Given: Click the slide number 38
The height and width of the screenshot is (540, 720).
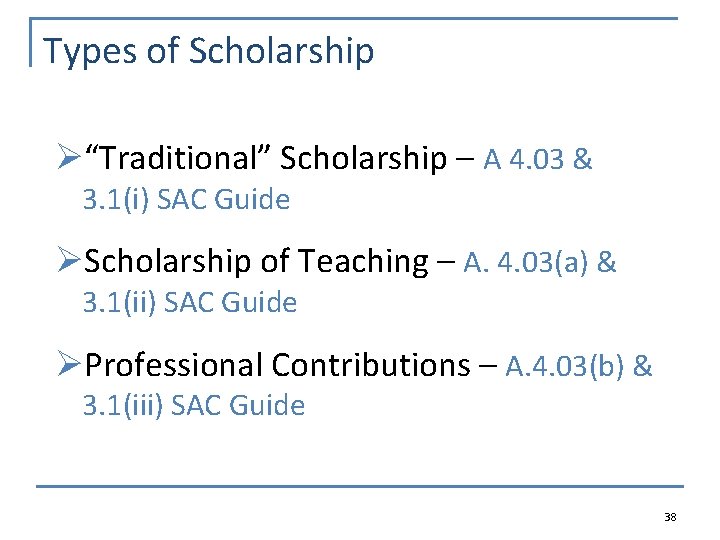Looking at the screenshot, I should [670, 517].
